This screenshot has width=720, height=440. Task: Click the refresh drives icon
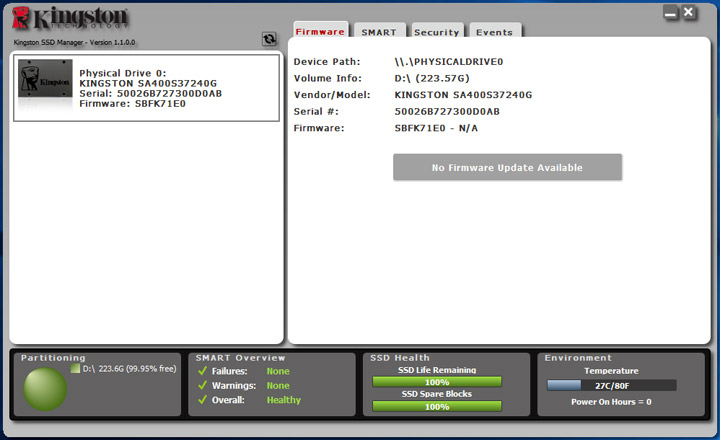tap(269, 39)
